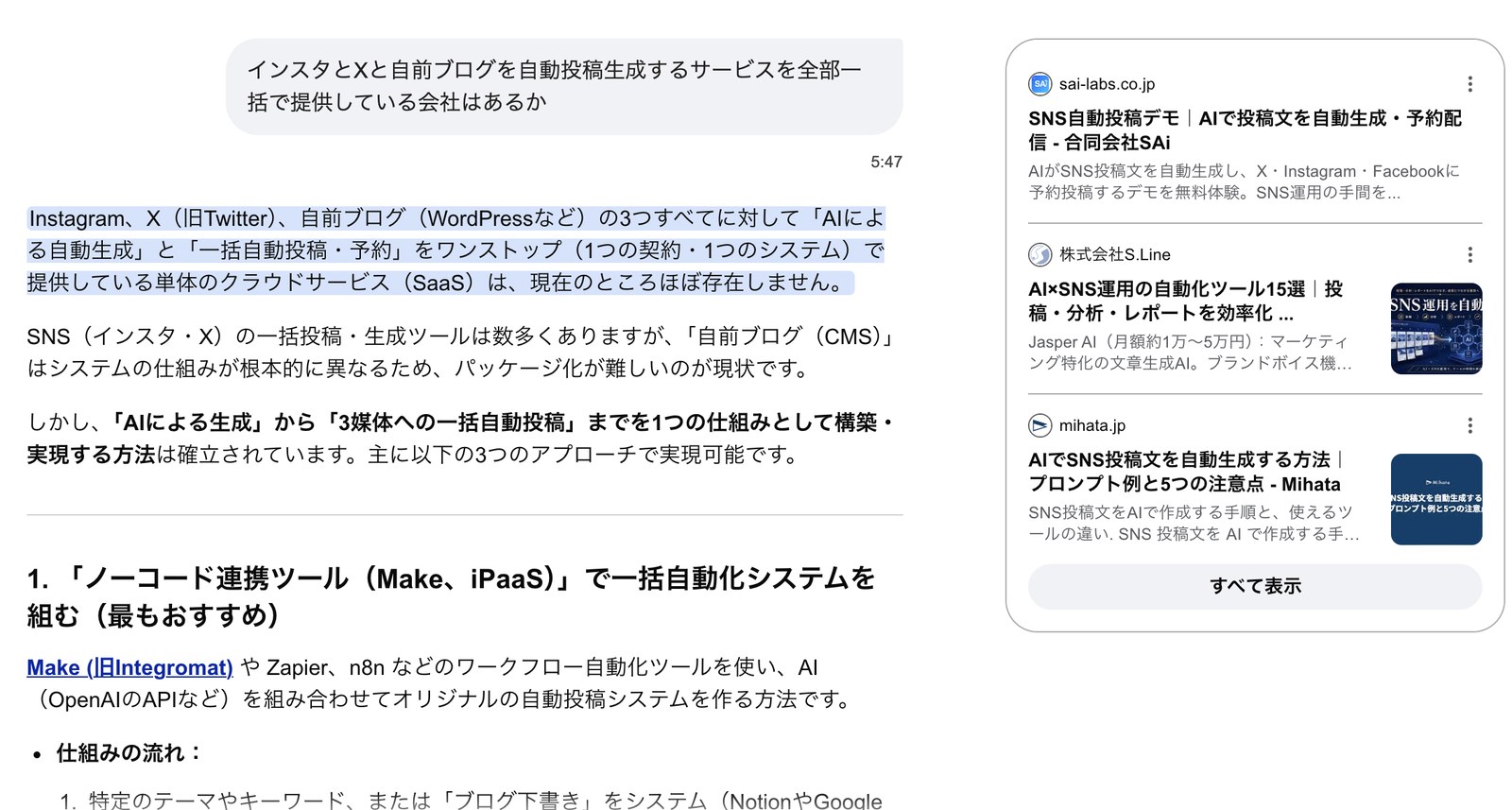1512x810 pixels.
Task: Click the highlighted answer paragraph starting Instagram、X
Action: tap(455, 250)
